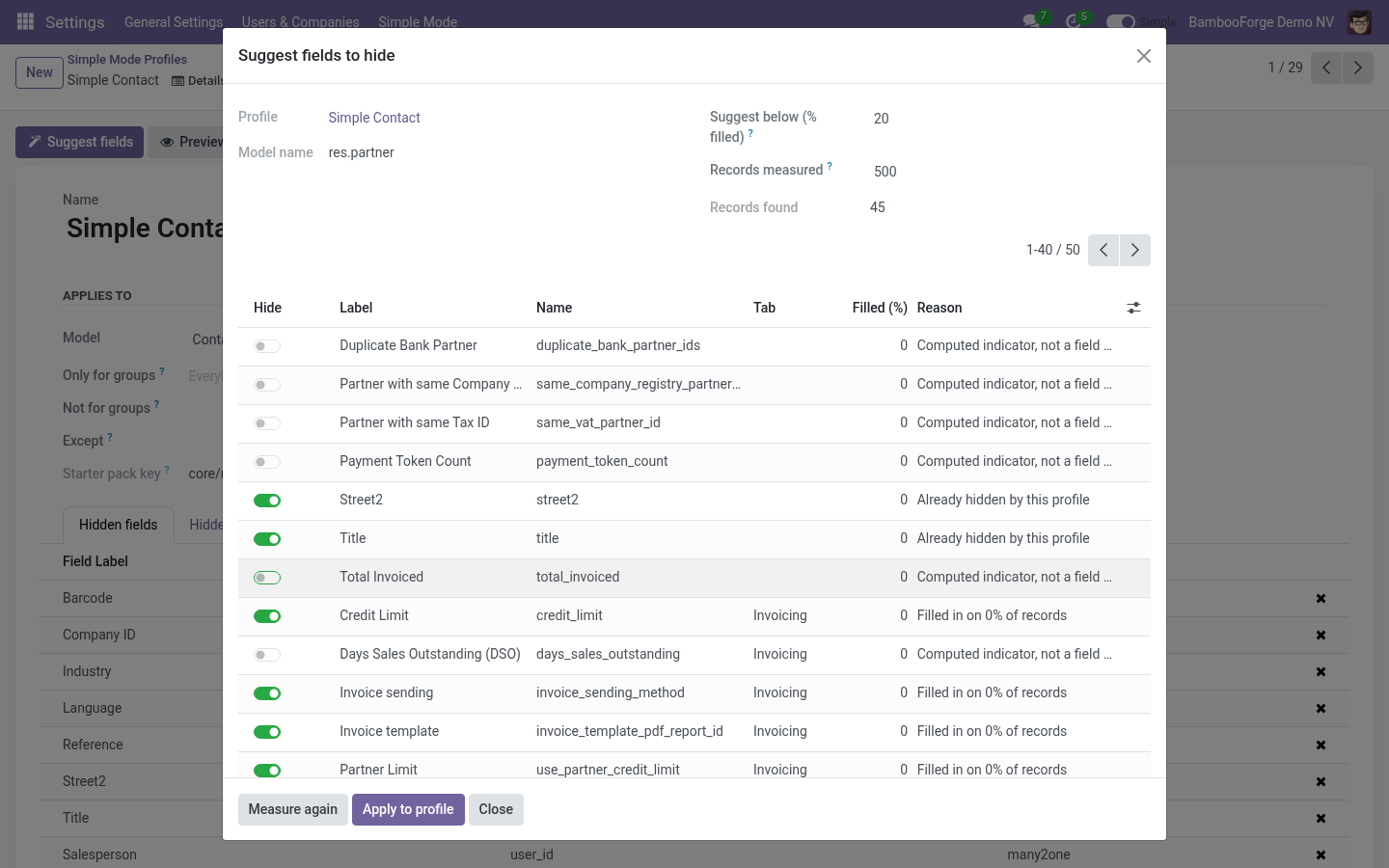Toggle Hide switch for Total Invoiced

pos(267,578)
